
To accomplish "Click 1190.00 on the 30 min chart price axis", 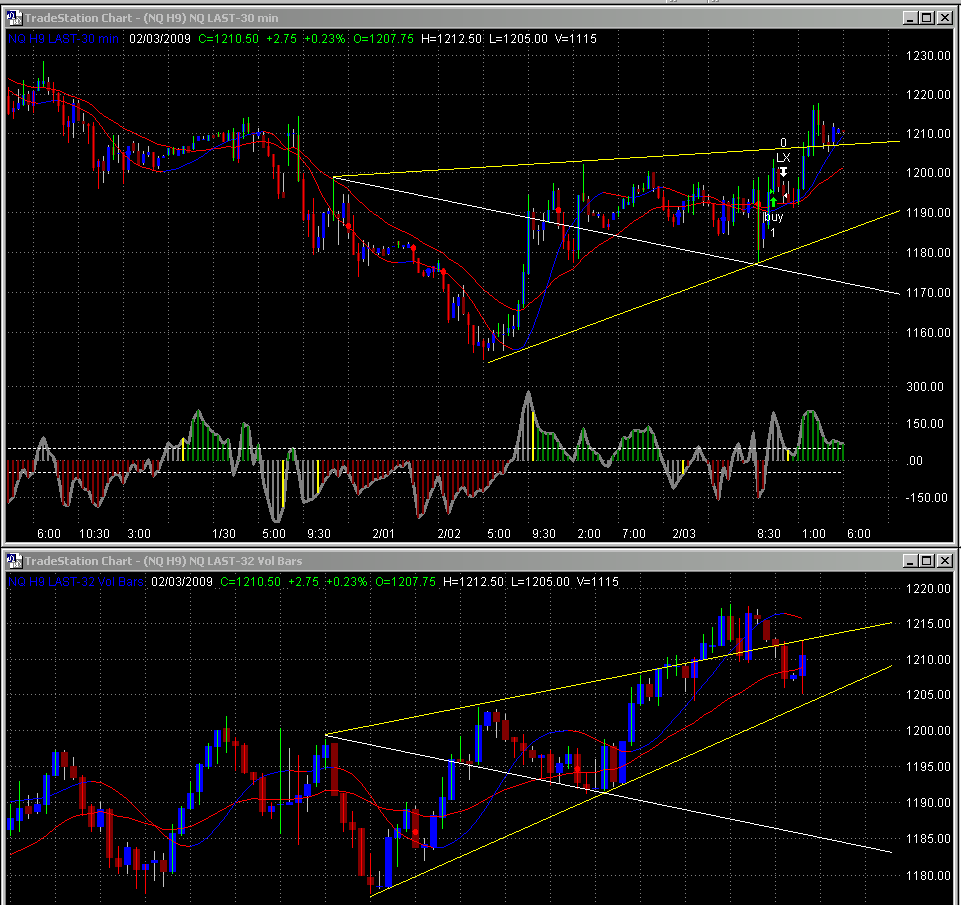I will tap(928, 213).
